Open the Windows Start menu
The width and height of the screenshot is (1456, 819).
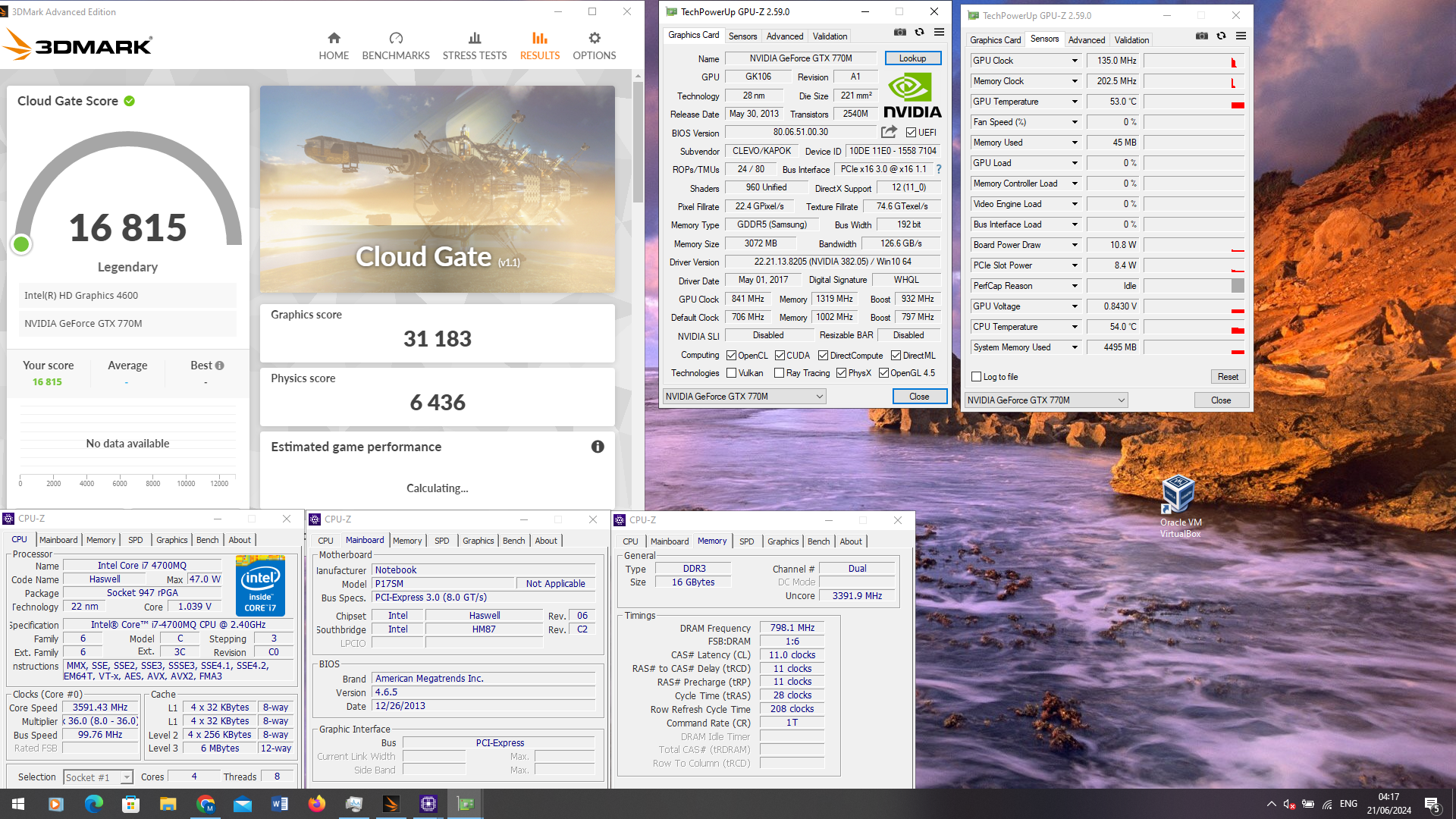pos(18,804)
